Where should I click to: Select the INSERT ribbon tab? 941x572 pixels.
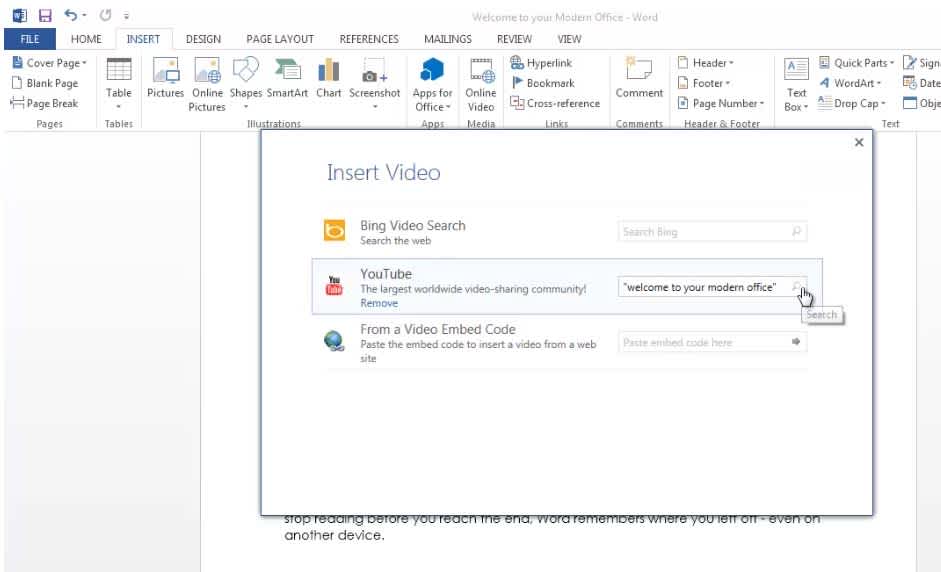[143, 39]
